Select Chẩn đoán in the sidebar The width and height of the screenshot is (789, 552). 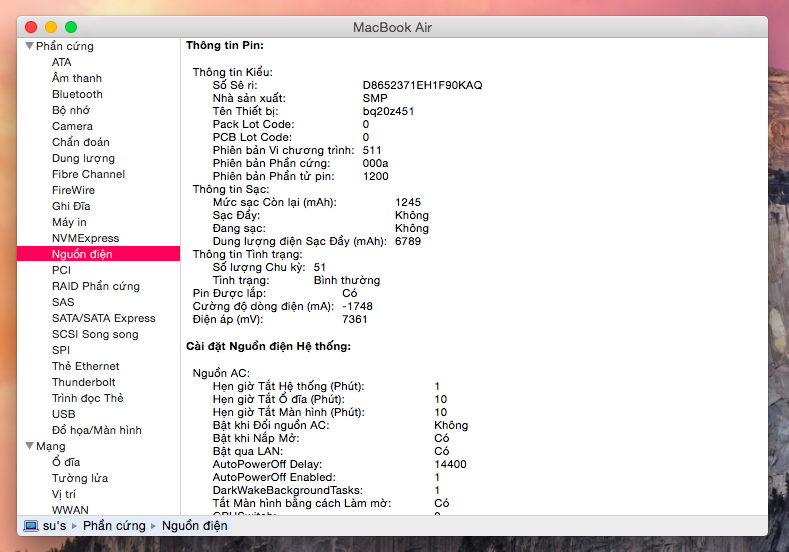click(x=81, y=142)
